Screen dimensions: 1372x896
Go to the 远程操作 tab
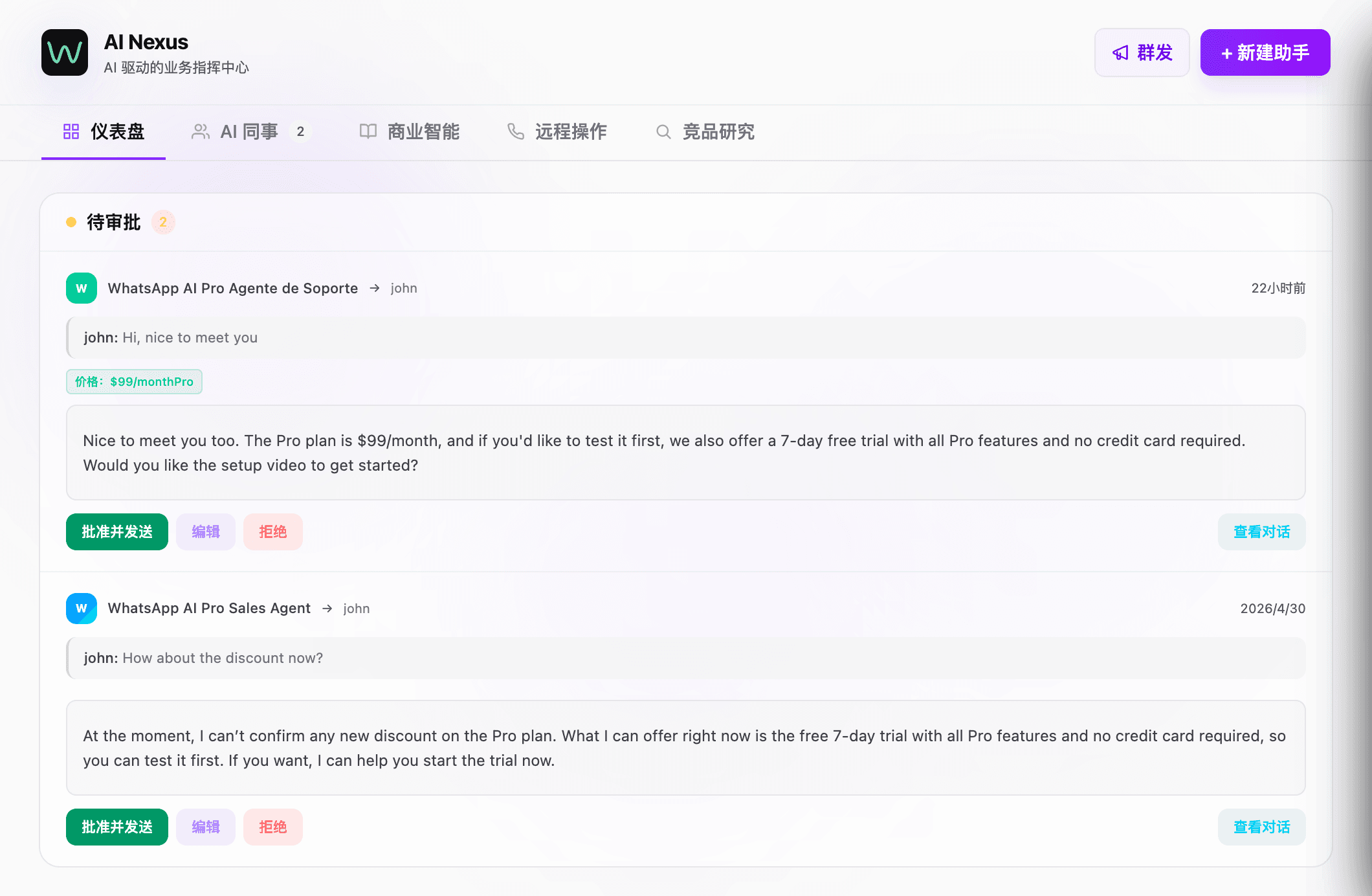557,132
